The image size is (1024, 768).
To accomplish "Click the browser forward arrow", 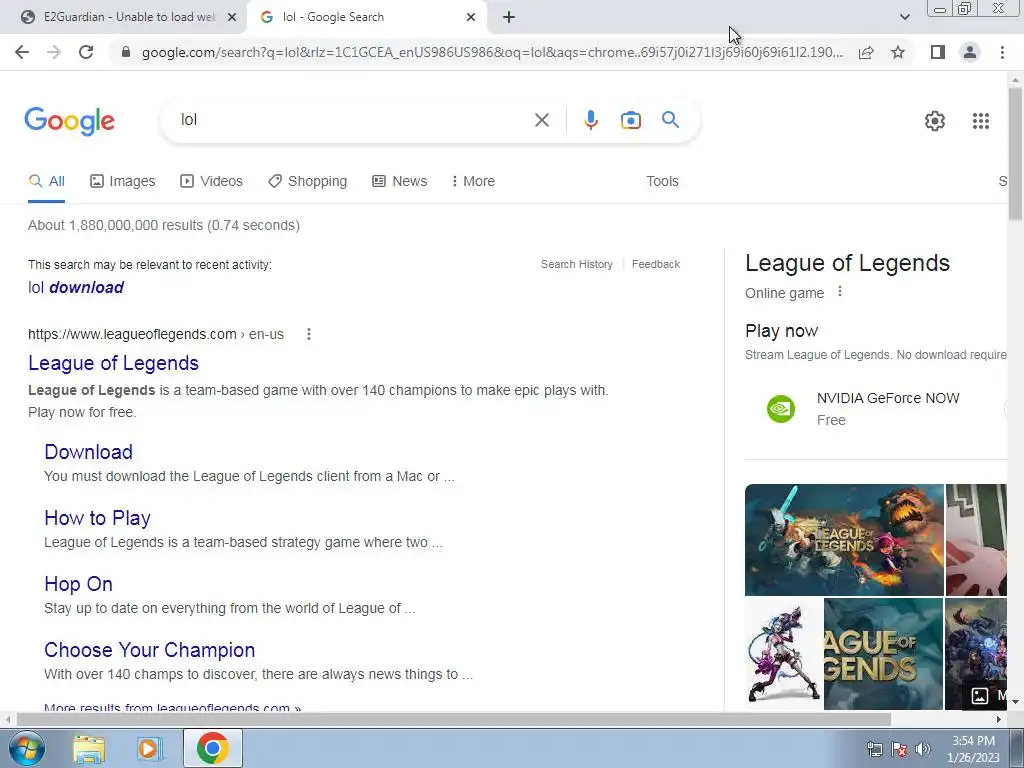I will pos(54,52).
